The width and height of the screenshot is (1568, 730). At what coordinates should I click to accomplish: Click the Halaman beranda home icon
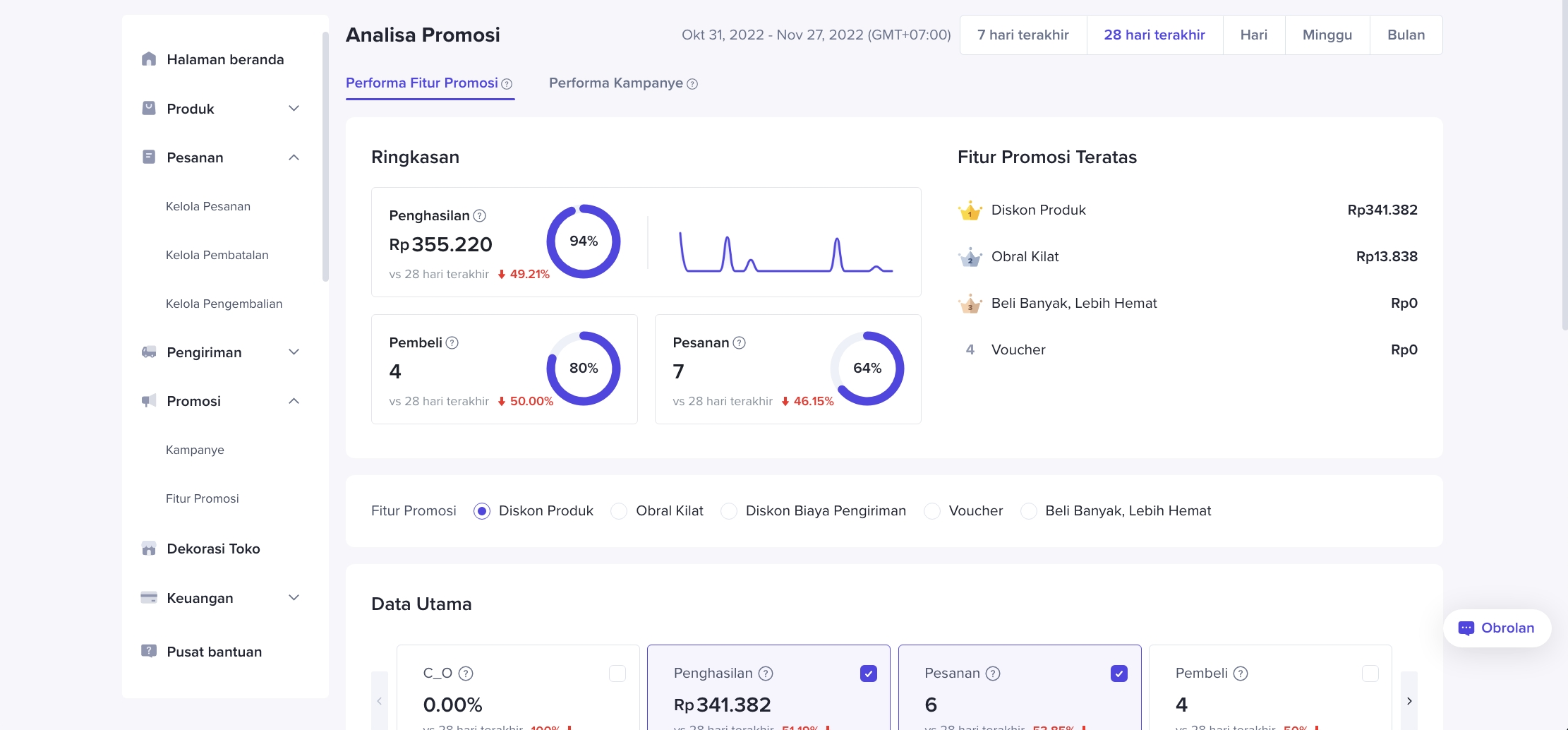click(x=148, y=59)
